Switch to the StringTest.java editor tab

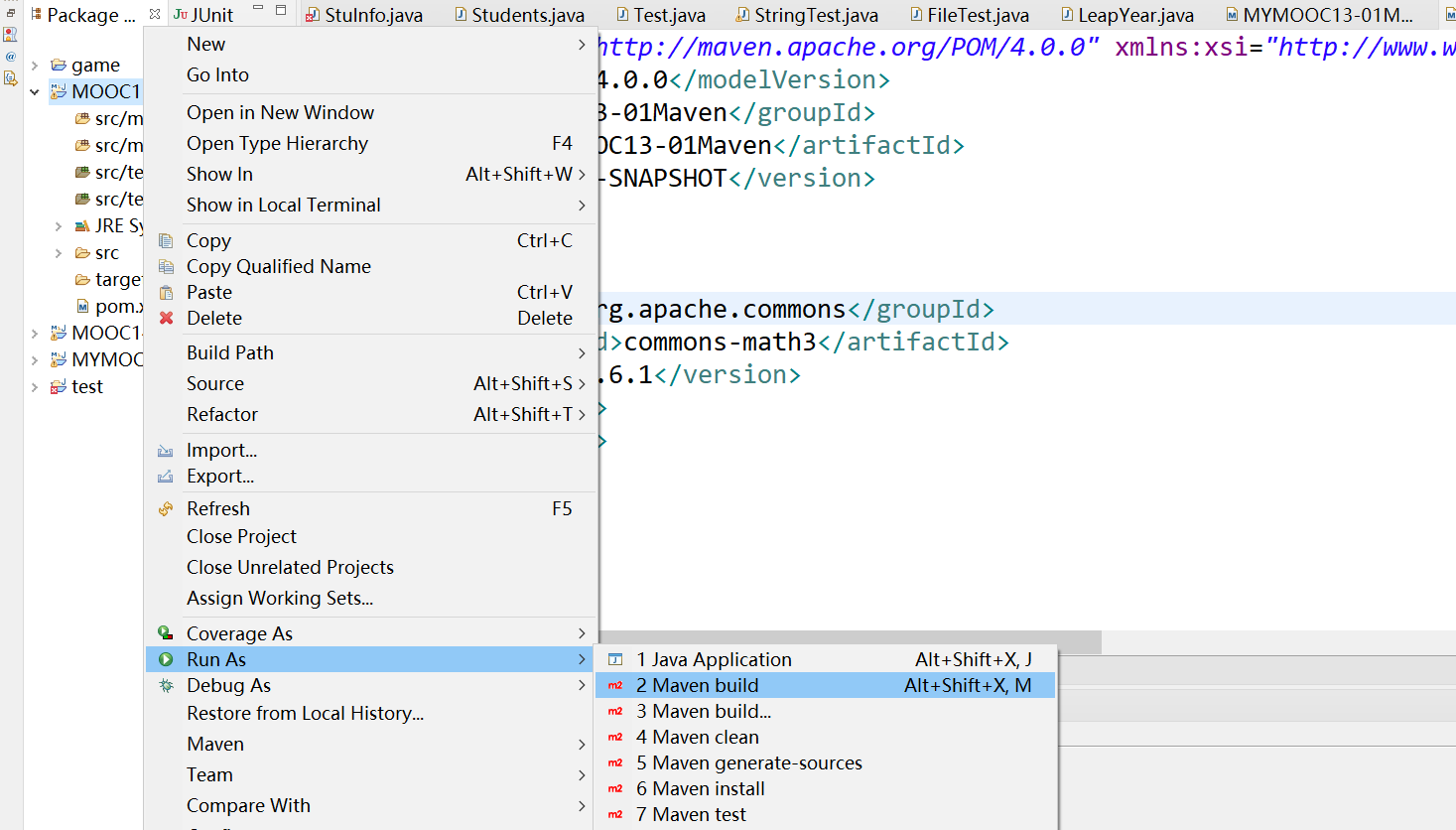tap(807, 15)
